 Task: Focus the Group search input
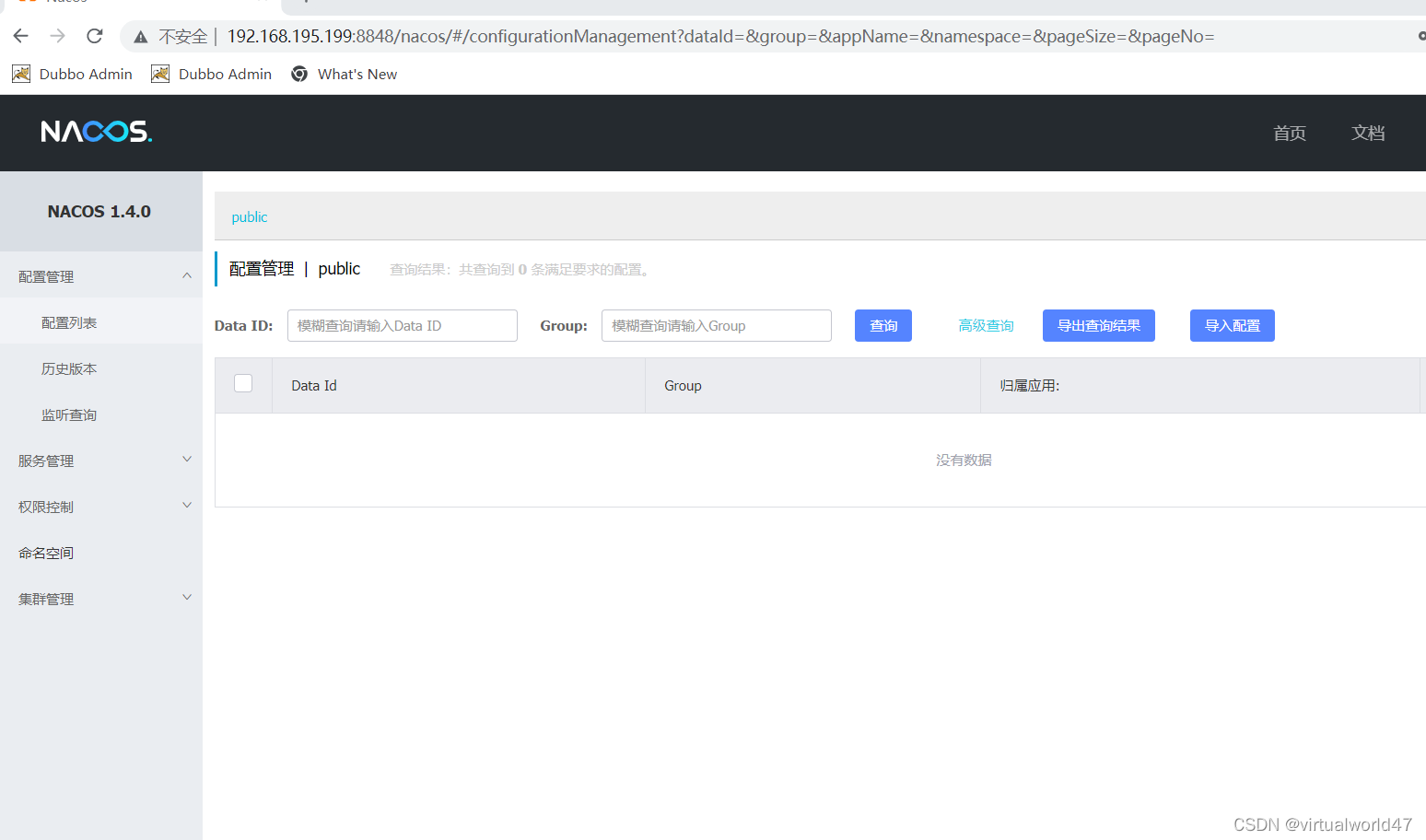click(717, 325)
